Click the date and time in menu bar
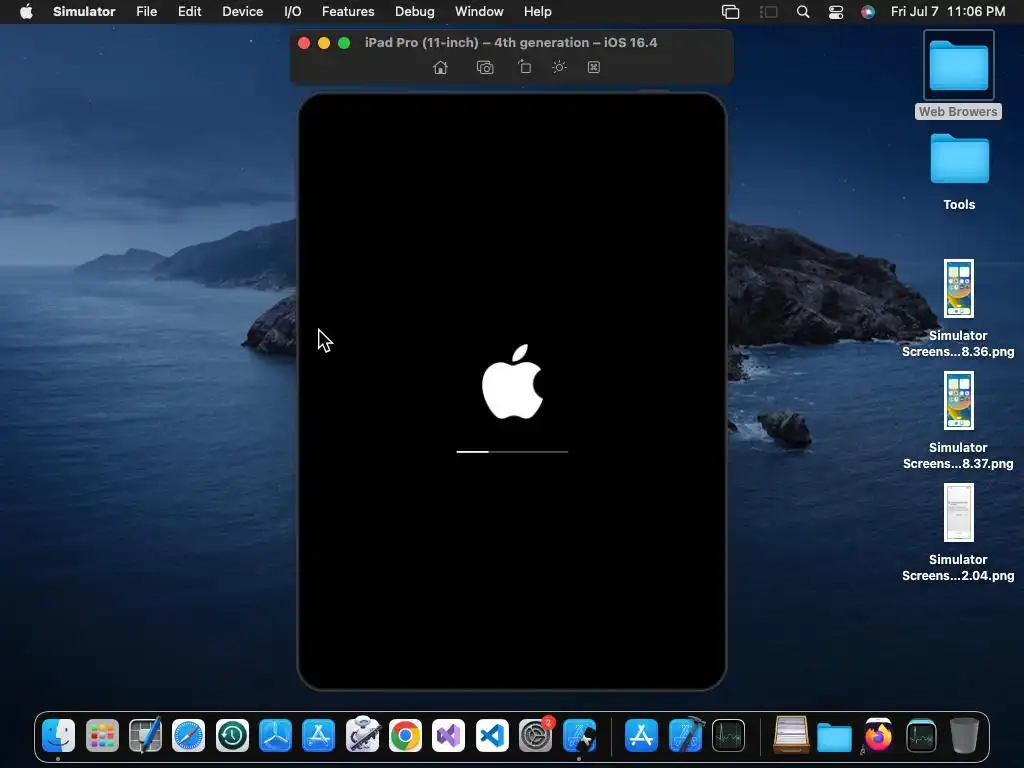Image resolution: width=1024 pixels, height=768 pixels. [x=948, y=12]
